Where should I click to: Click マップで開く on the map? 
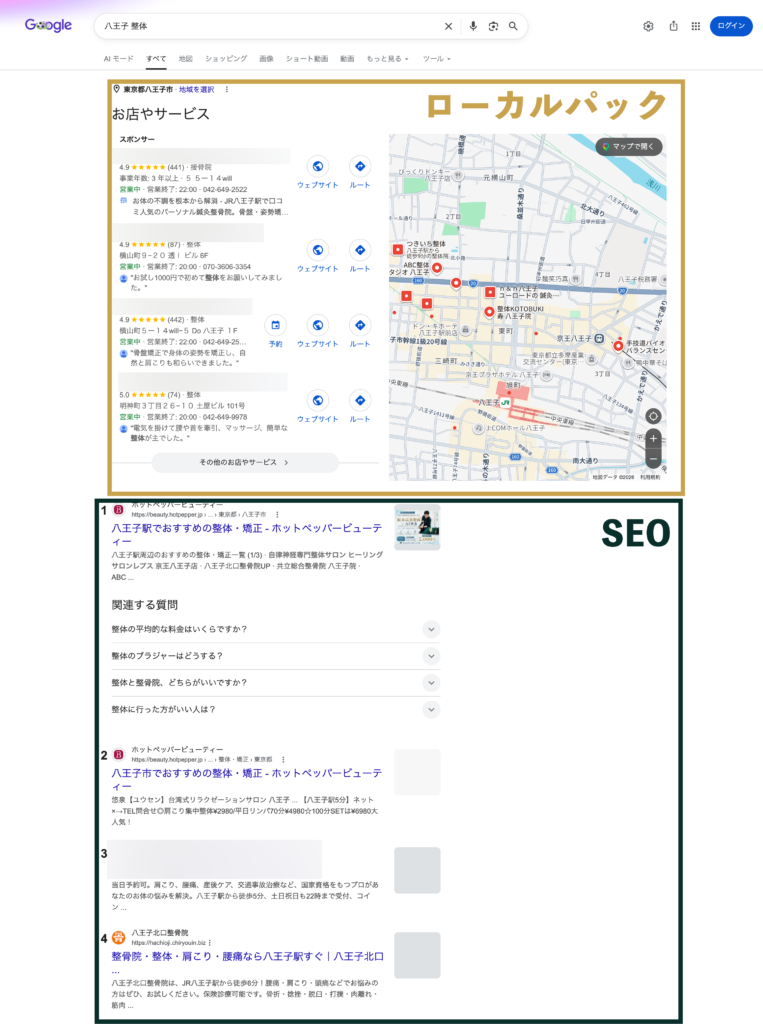[x=628, y=147]
